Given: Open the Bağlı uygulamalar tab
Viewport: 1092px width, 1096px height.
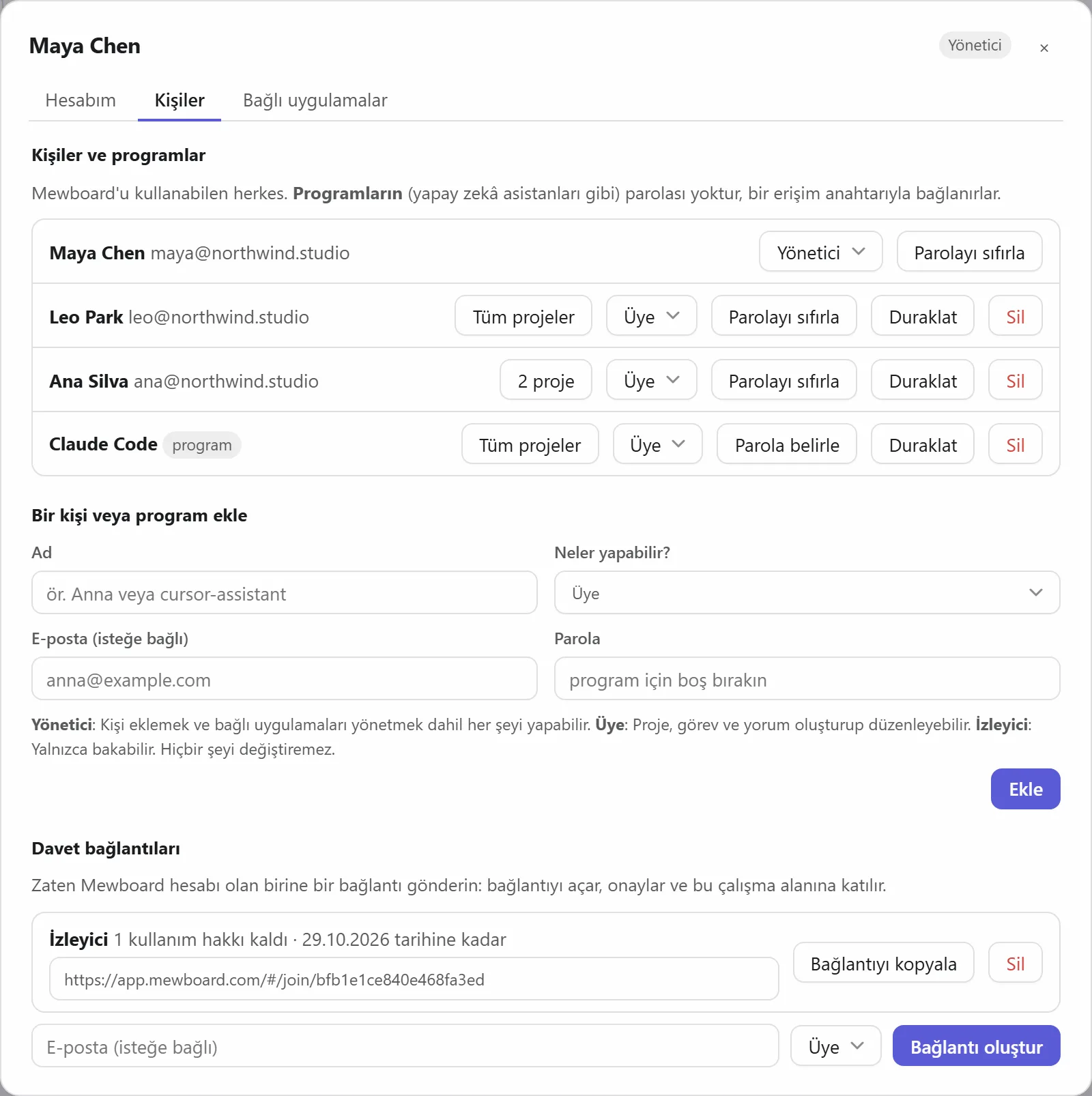Looking at the screenshot, I should click(315, 100).
